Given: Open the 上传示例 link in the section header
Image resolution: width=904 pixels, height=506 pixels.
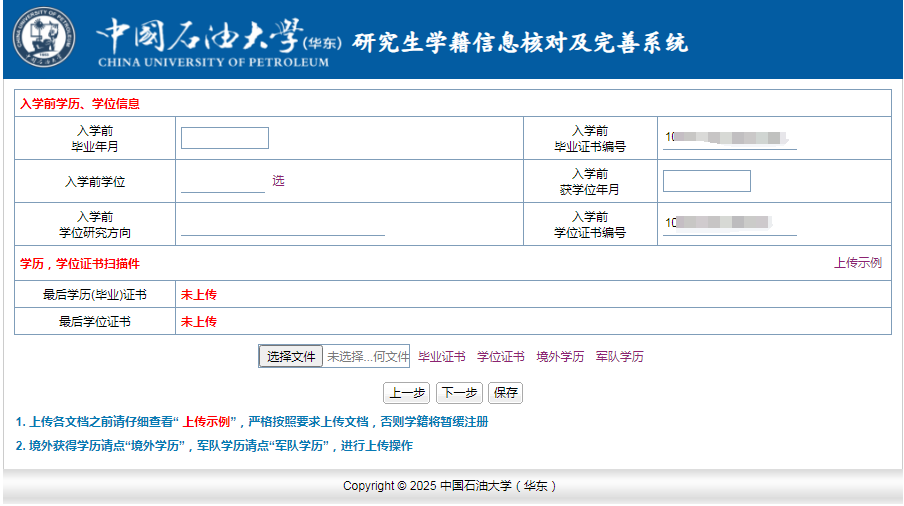Looking at the screenshot, I should [858, 263].
